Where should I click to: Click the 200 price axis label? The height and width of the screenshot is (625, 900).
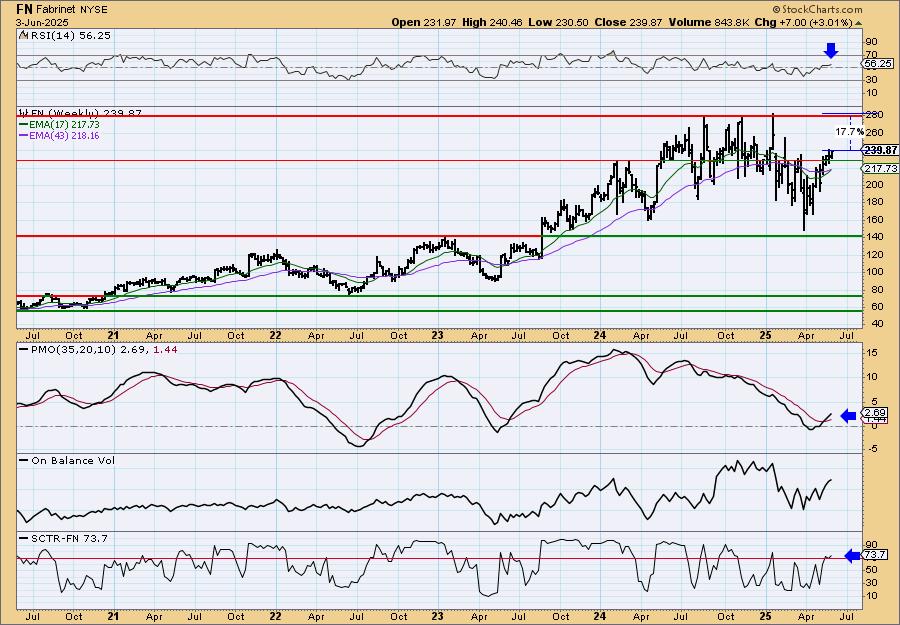[x=874, y=184]
